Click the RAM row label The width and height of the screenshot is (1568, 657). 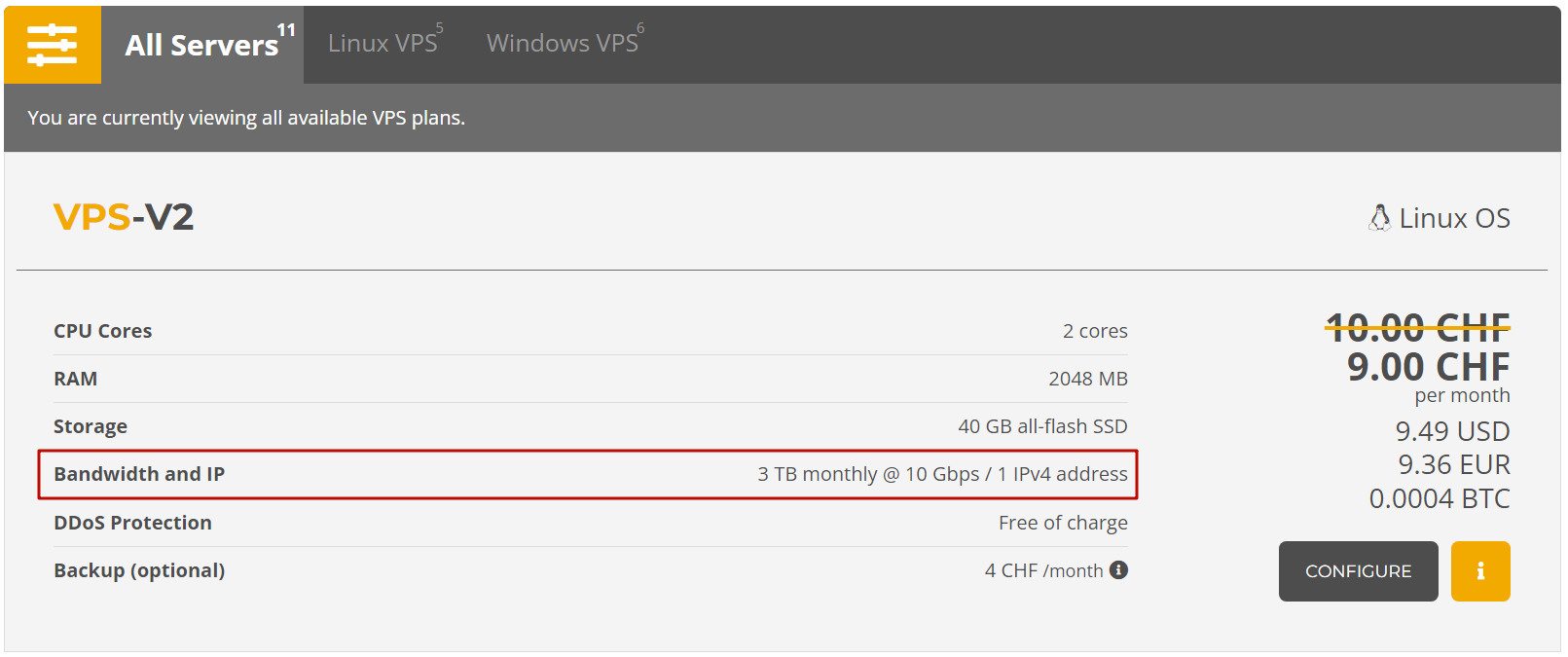point(76,379)
